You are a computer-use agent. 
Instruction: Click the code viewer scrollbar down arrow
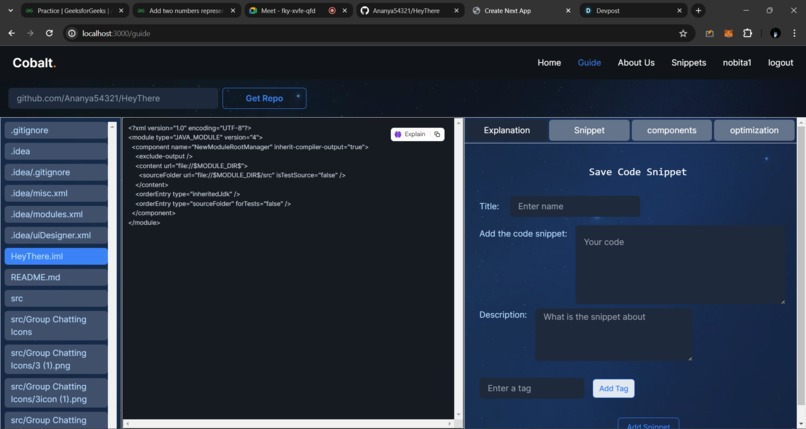point(458,415)
